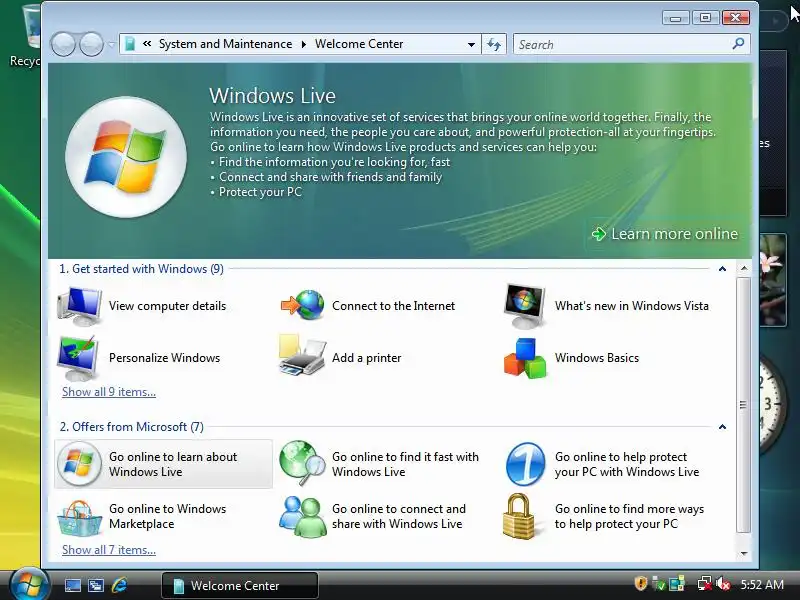Click in the Search input field
Screen dimensions: 800x600
[x=623, y=44]
